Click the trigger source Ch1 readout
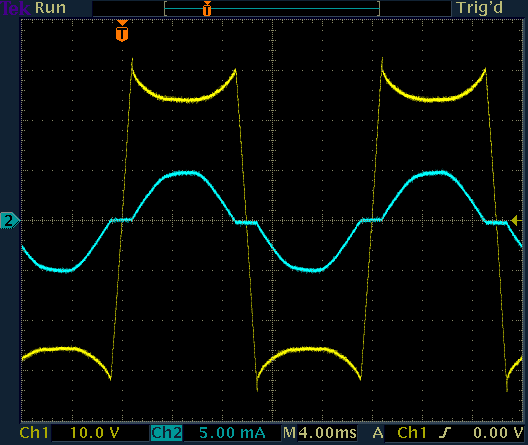 pyautogui.click(x=412, y=433)
